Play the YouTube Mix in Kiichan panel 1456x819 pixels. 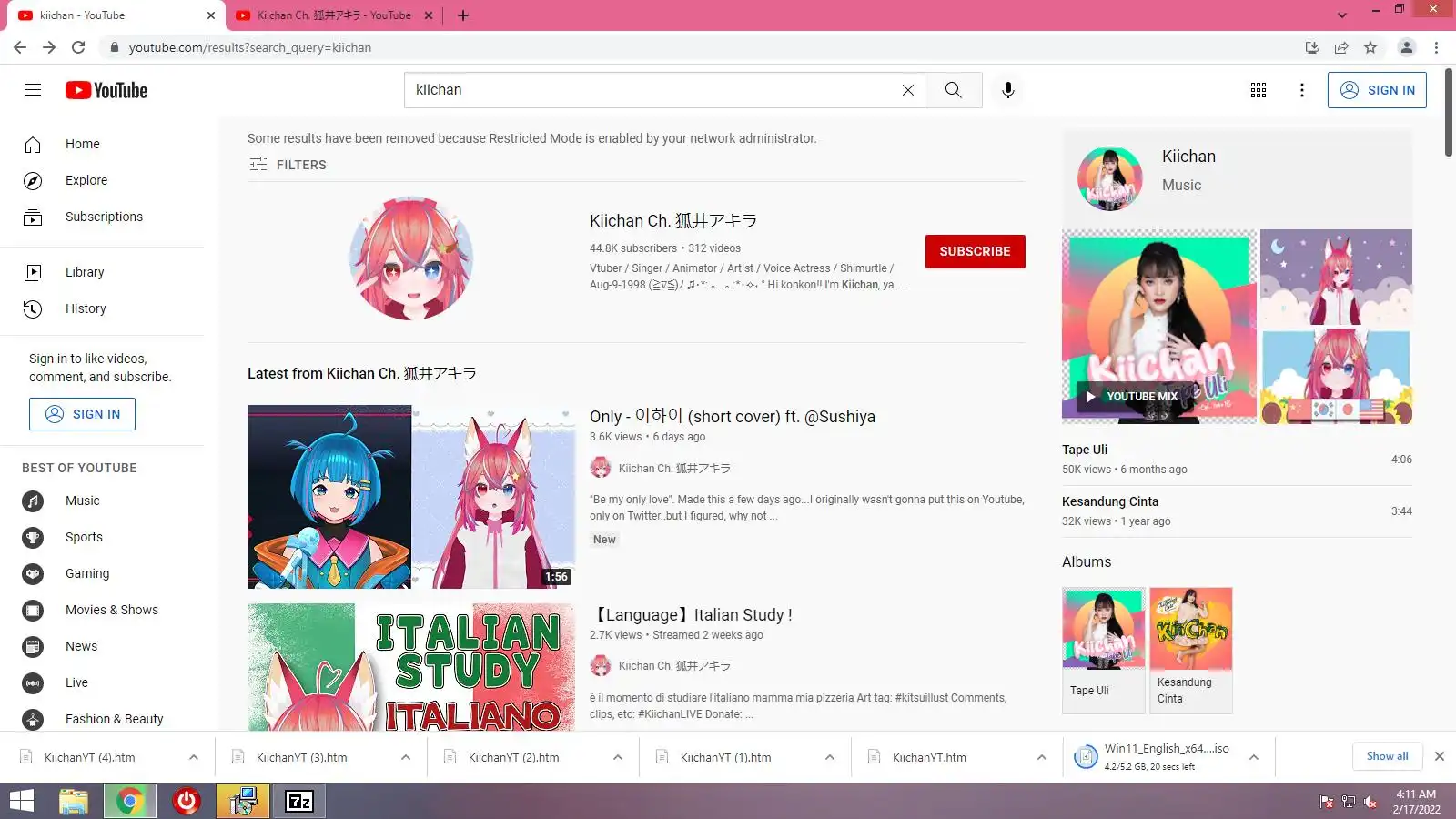pos(1159,327)
